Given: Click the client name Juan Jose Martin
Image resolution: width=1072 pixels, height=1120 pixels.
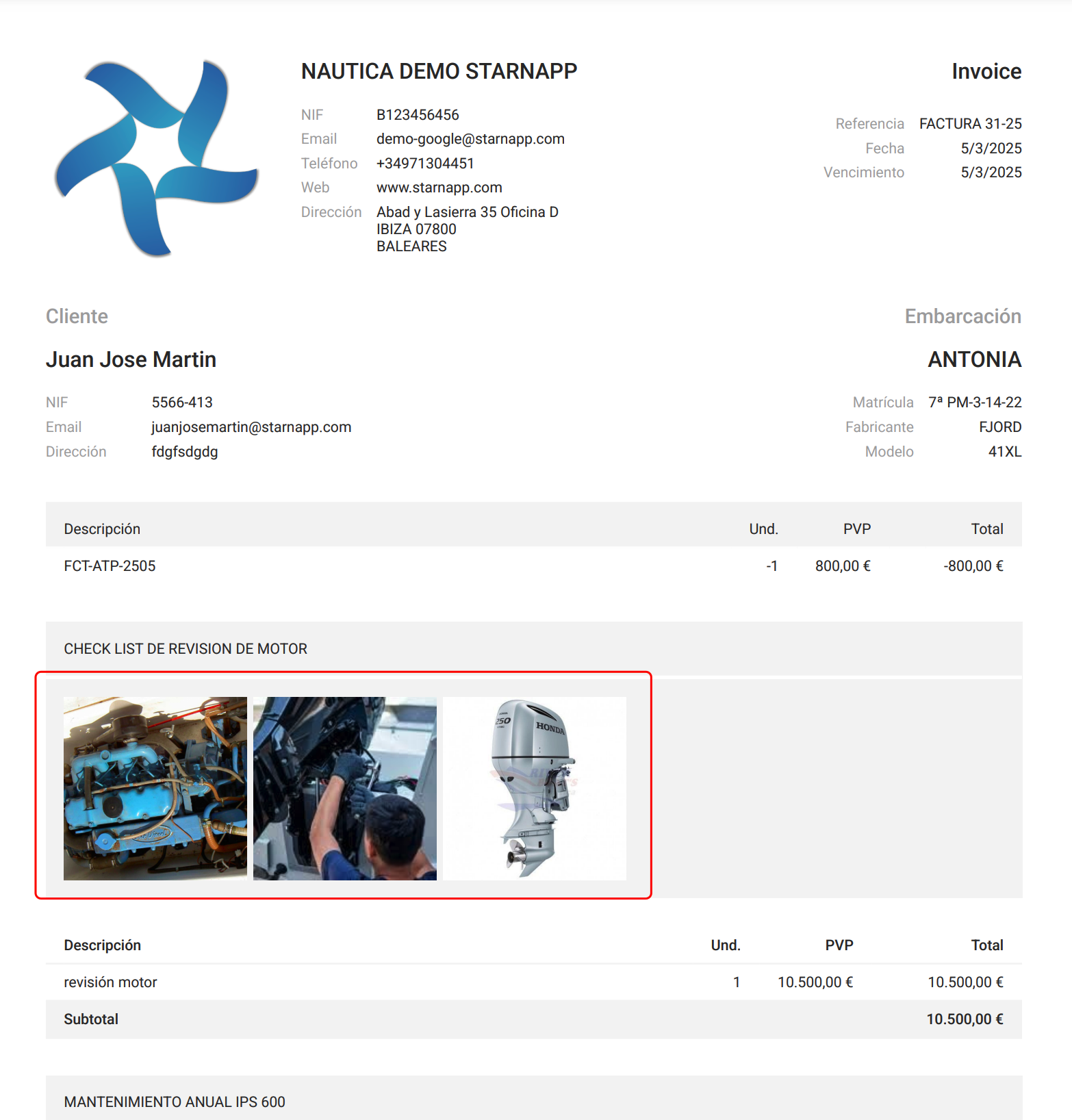Looking at the screenshot, I should pos(131,359).
